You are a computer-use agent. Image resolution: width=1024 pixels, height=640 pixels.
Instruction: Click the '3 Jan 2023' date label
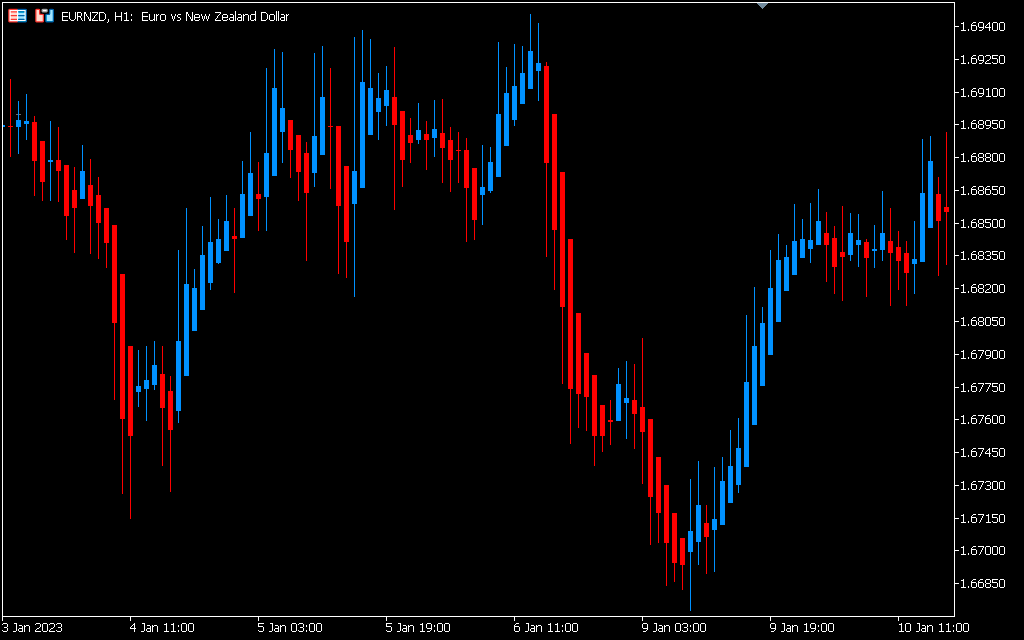click(x=33, y=628)
